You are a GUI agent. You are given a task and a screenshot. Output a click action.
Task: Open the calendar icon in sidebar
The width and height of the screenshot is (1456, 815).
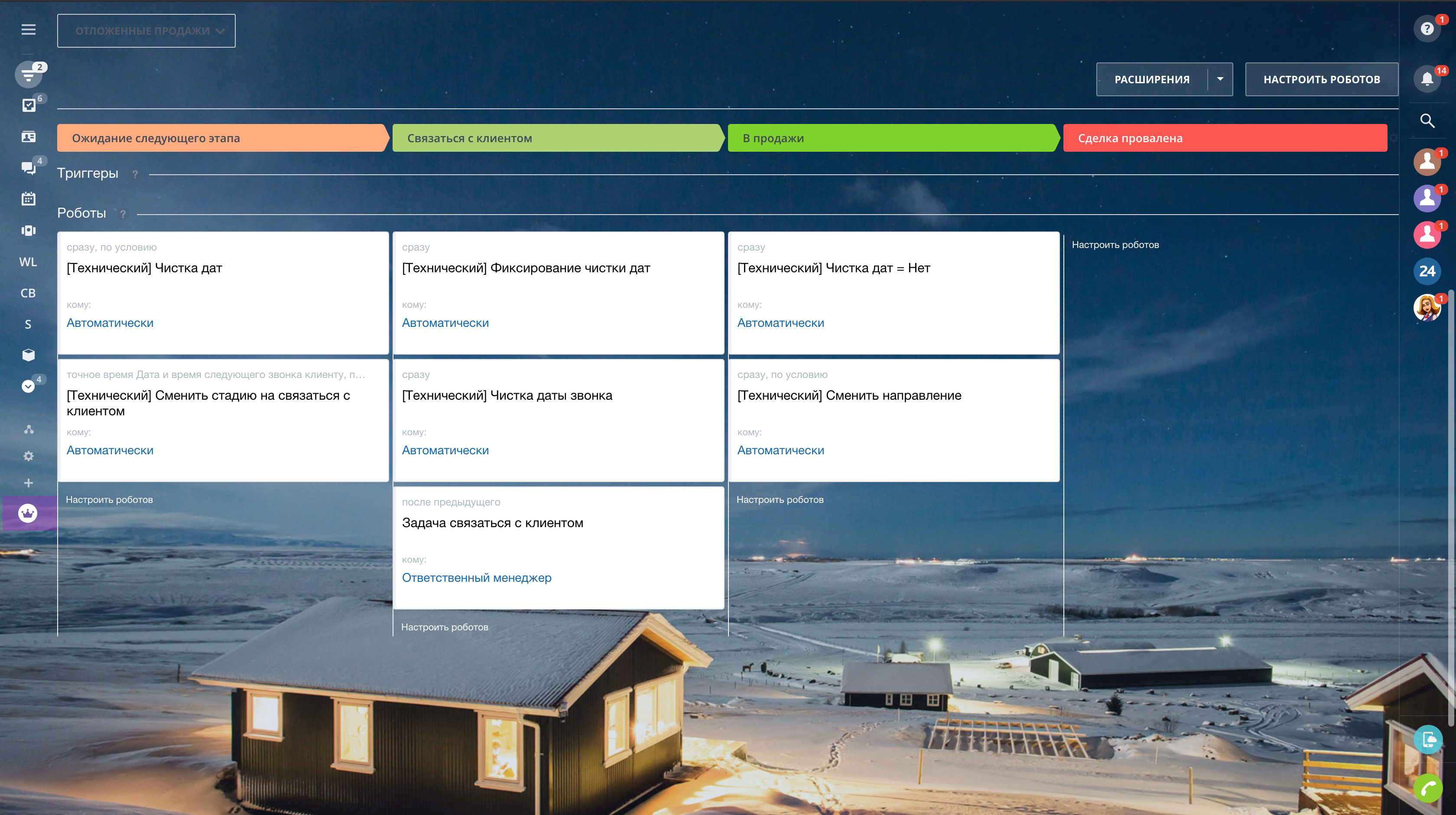28,199
